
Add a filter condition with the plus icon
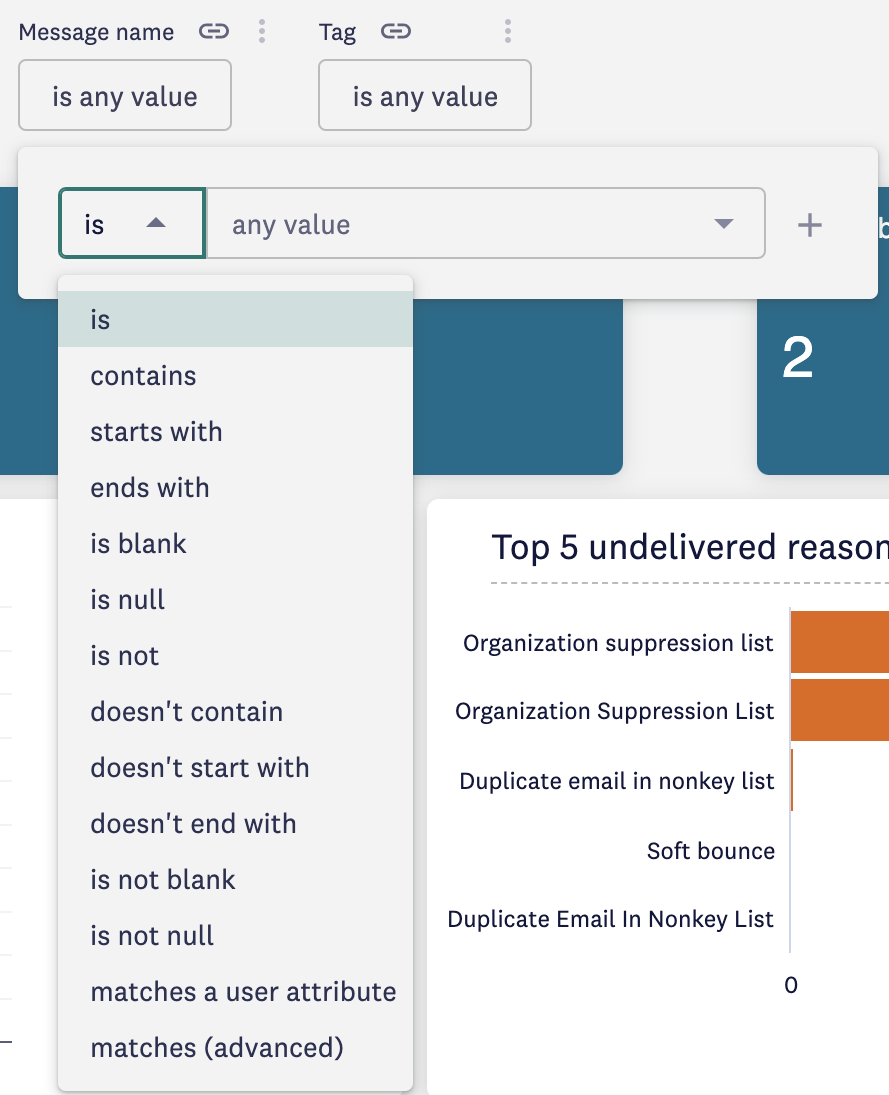(x=809, y=225)
